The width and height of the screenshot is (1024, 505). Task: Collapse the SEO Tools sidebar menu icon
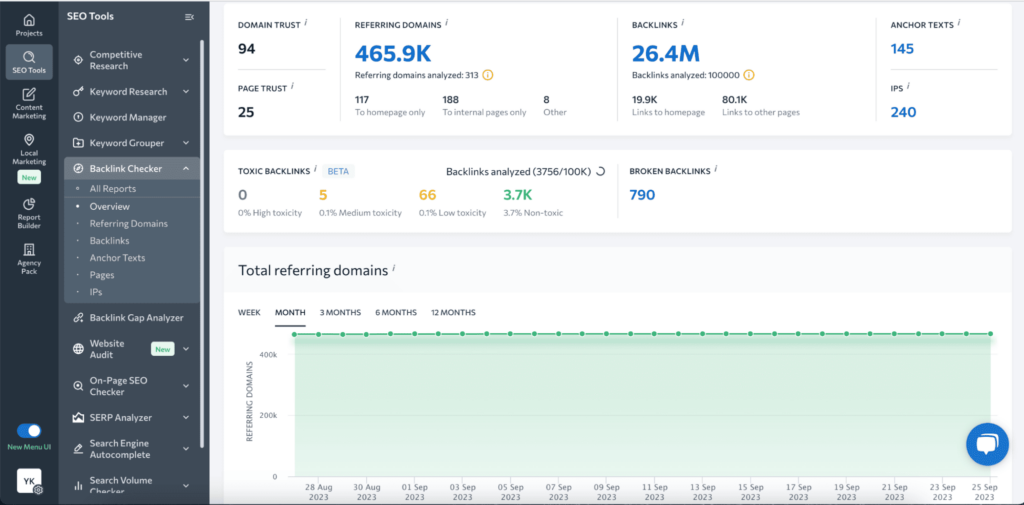[x=189, y=17]
